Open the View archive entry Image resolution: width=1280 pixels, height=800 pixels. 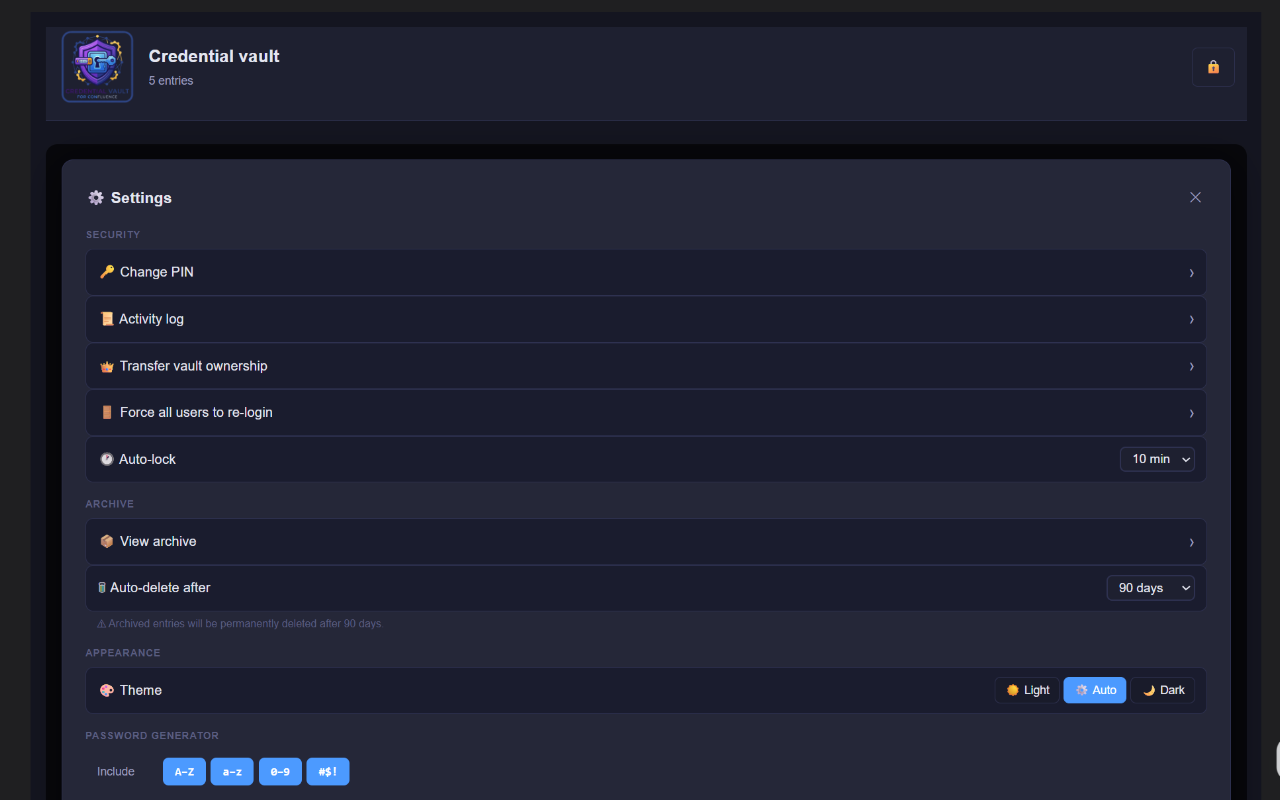646,541
